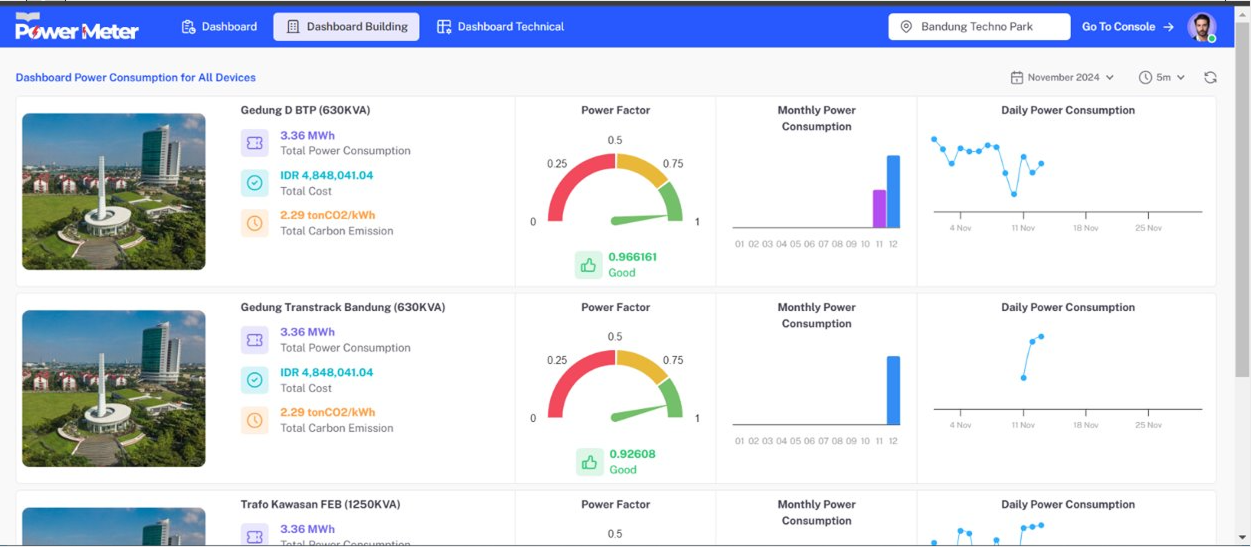The height and width of the screenshot is (547, 1251).
Task: Switch to Dashboard Technical tab
Action: click(500, 27)
